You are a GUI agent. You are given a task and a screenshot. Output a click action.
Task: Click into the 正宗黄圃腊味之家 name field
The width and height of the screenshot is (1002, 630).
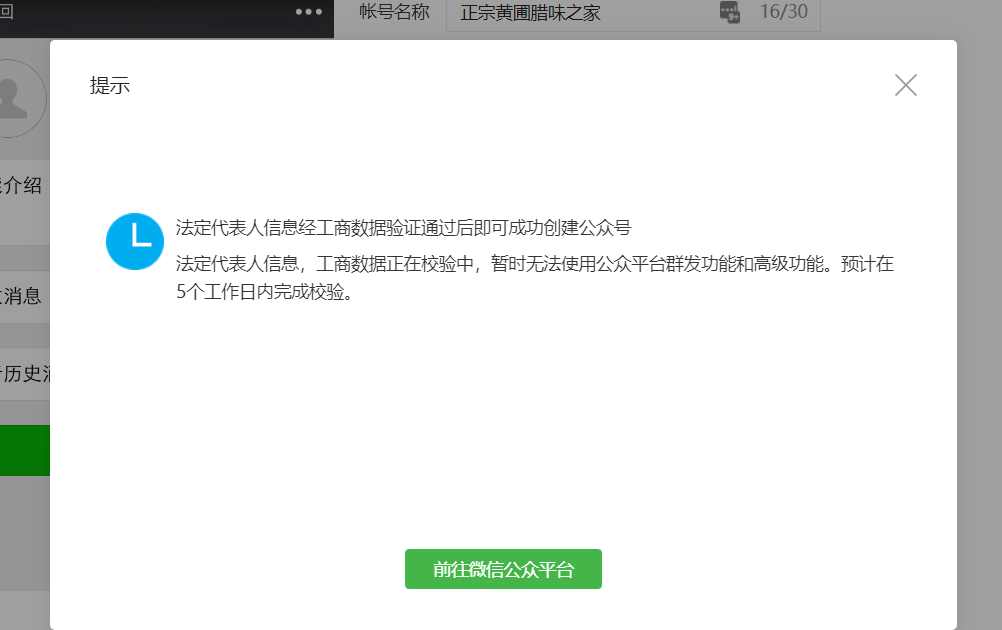pos(580,13)
